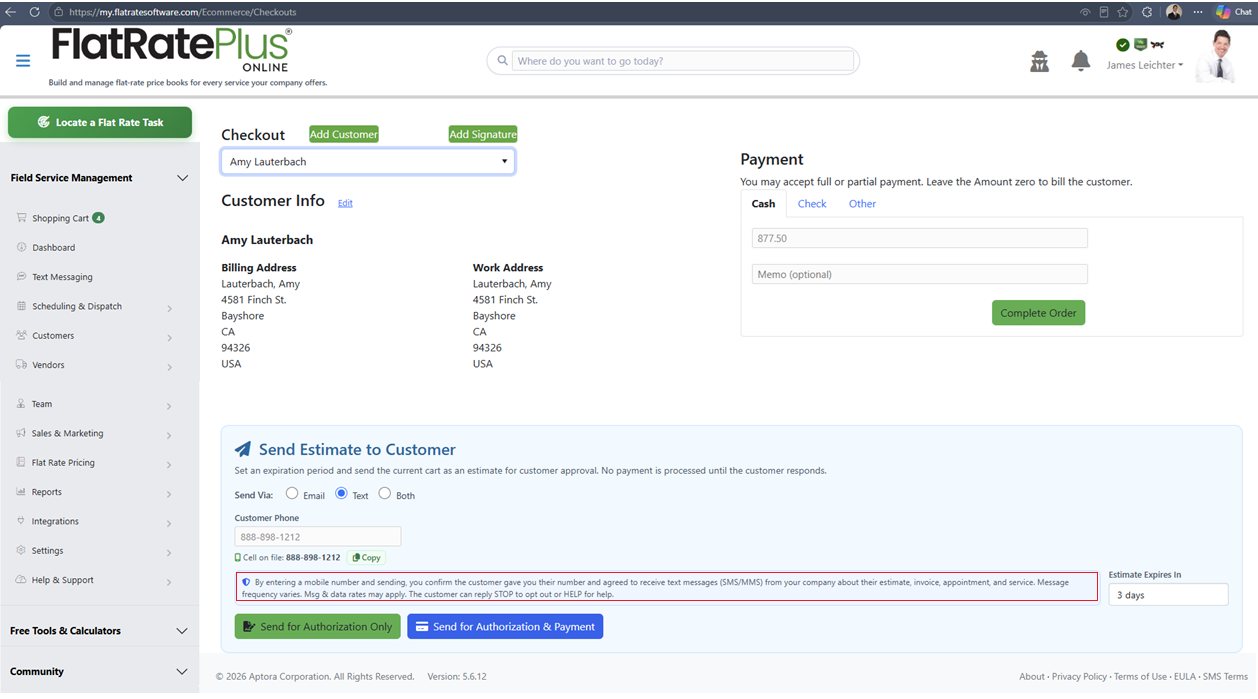Click Add Signature button
Screen dimensions: 1258x699
[x=483, y=134]
